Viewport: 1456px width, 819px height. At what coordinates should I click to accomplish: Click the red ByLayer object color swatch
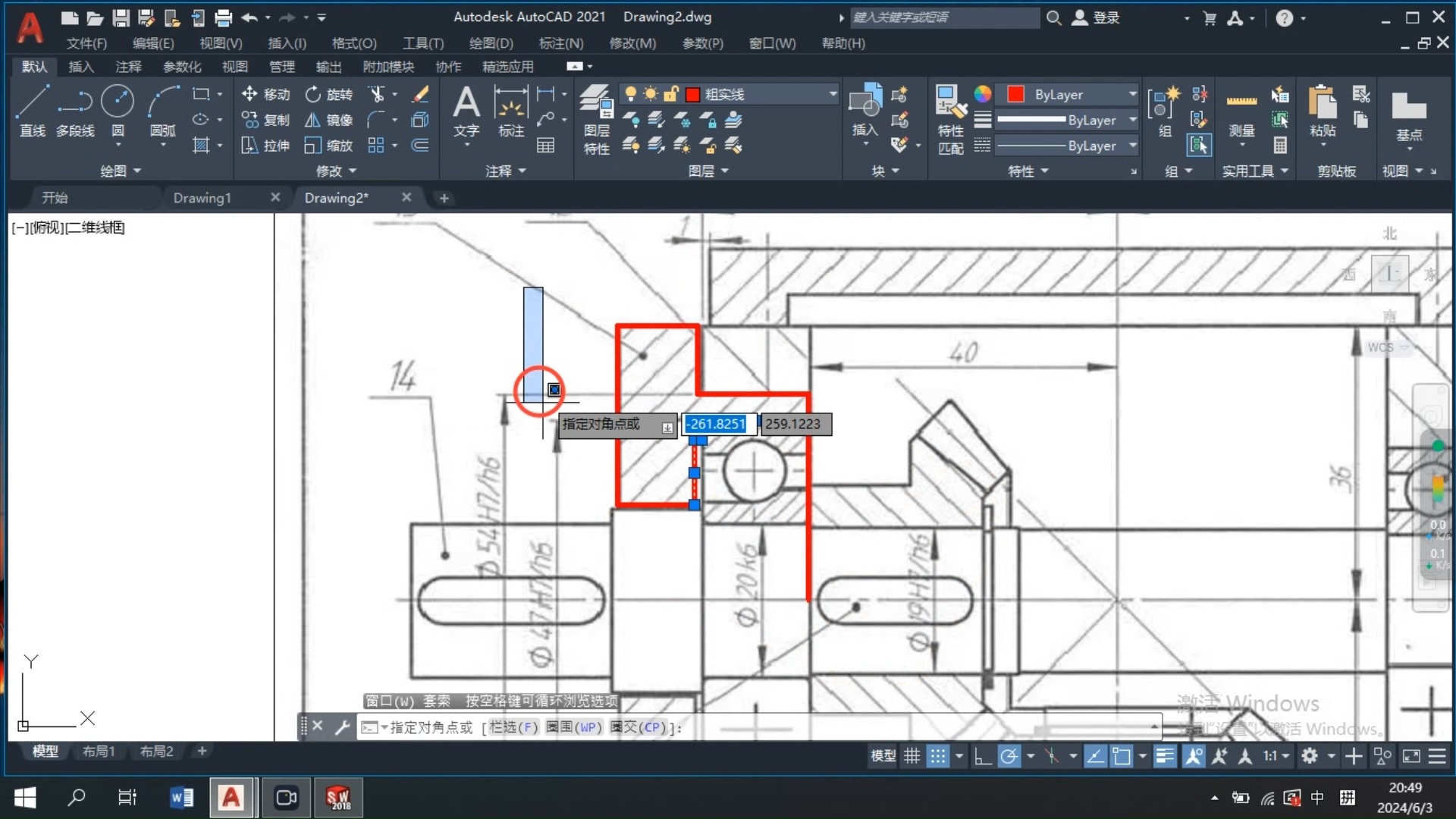point(1015,94)
